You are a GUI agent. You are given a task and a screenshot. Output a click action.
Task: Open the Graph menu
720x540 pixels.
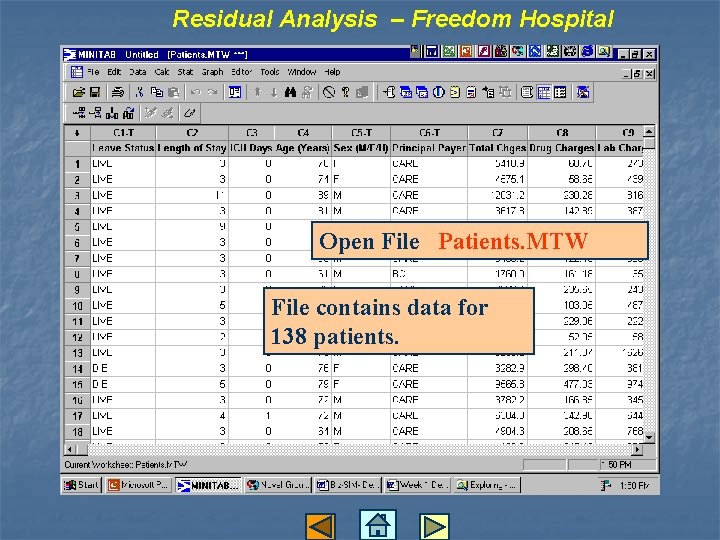point(212,72)
